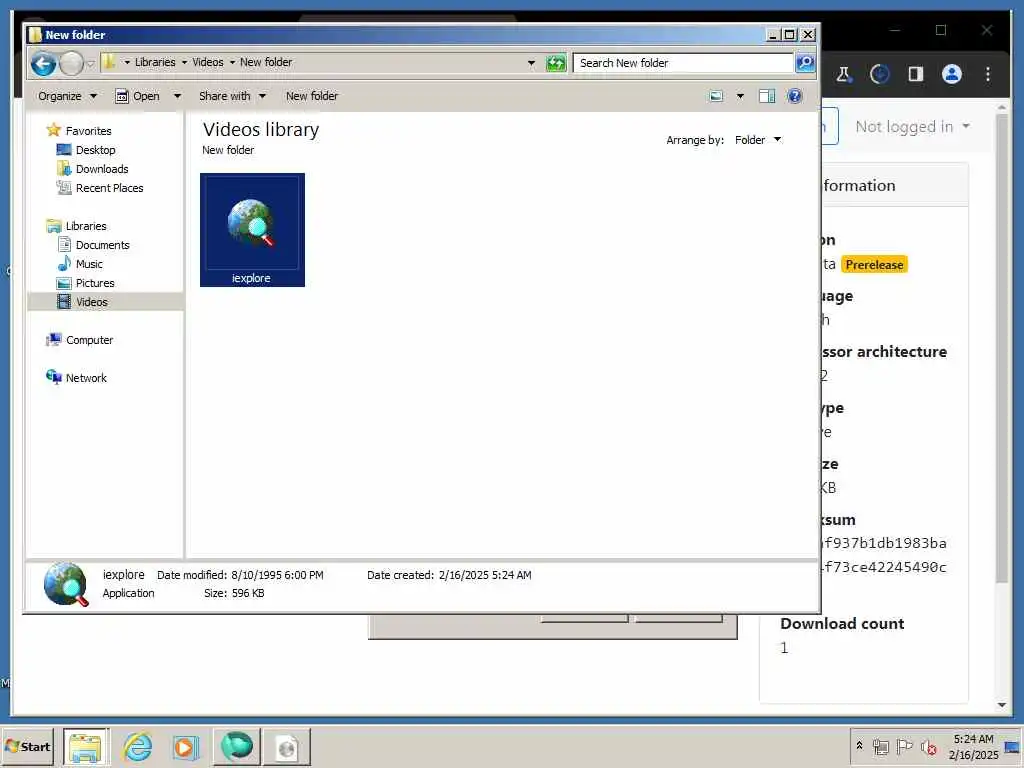Select Favorites in the navigation pane
The width and height of the screenshot is (1024, 768).
click(x=88, y=131)
